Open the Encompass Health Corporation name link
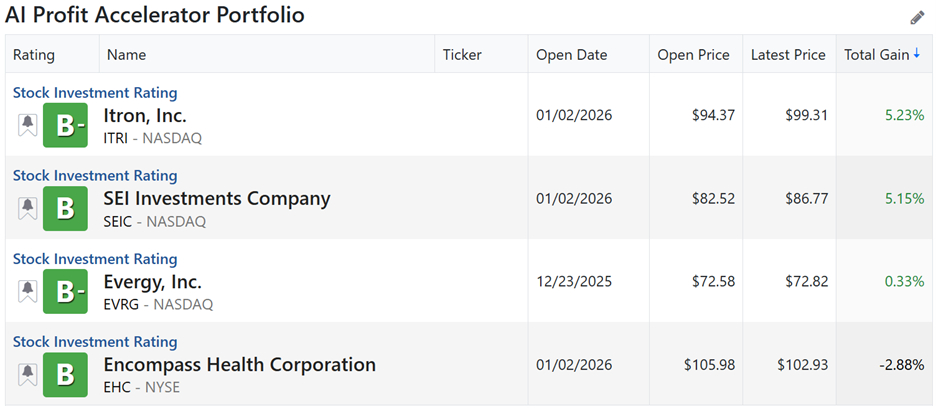The height and width of the screenshot is (406, 936). pos(239,365)
